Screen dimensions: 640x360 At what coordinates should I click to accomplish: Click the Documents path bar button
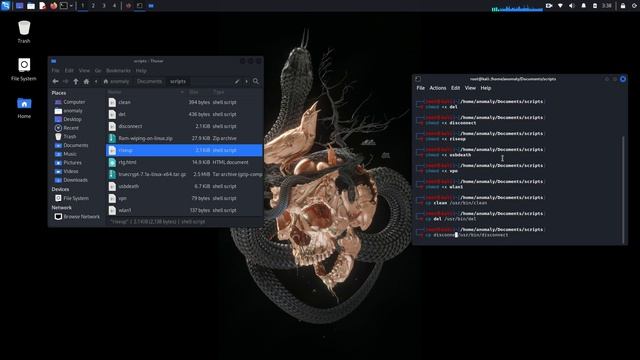pos(149,81)
